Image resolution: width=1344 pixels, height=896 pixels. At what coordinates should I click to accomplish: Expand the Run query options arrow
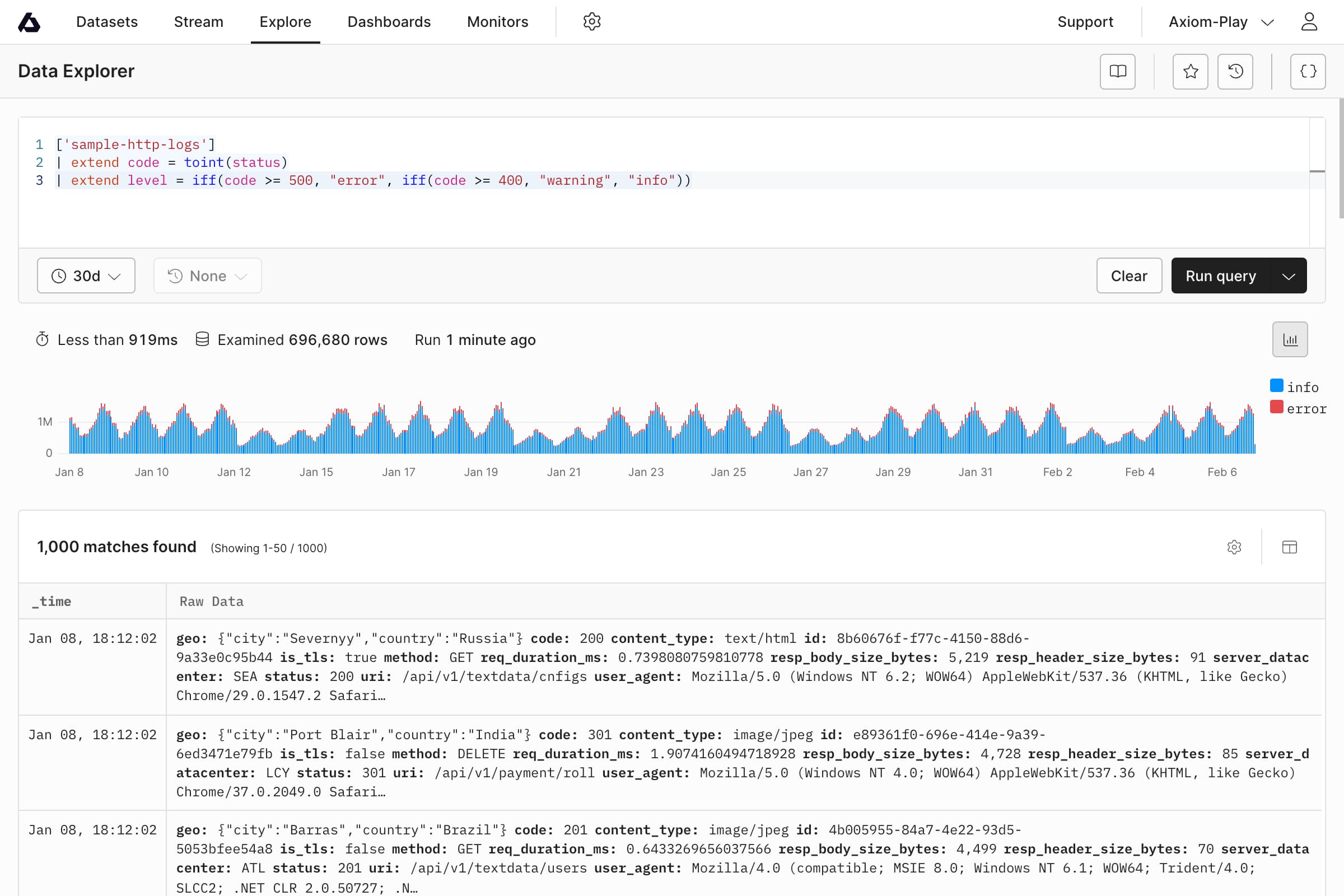(x=1288, y=276)
